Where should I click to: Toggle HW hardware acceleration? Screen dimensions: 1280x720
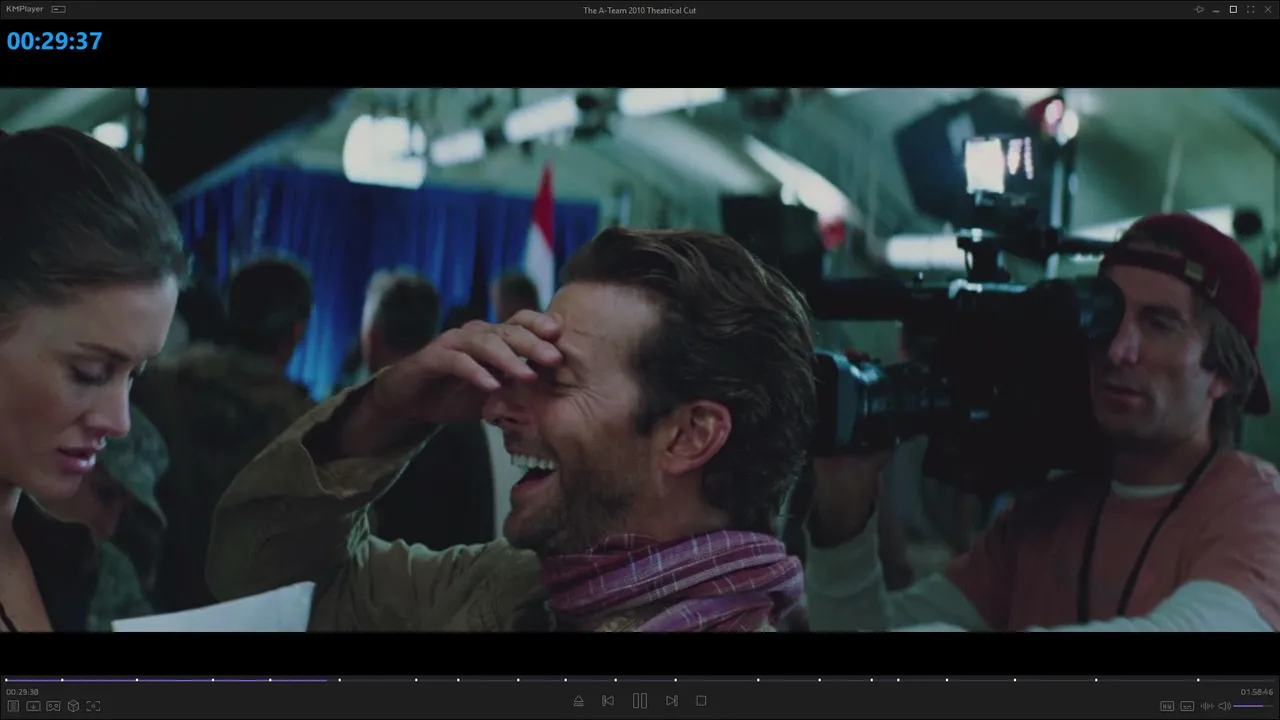pos(1167,706)
